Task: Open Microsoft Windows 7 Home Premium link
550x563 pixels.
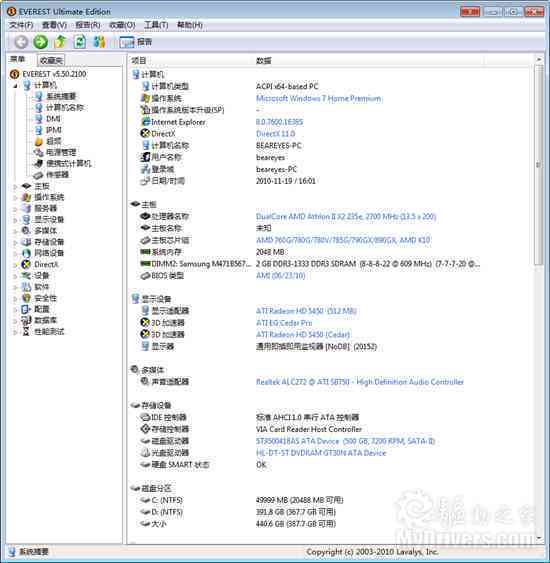Action: coord(319,98)
